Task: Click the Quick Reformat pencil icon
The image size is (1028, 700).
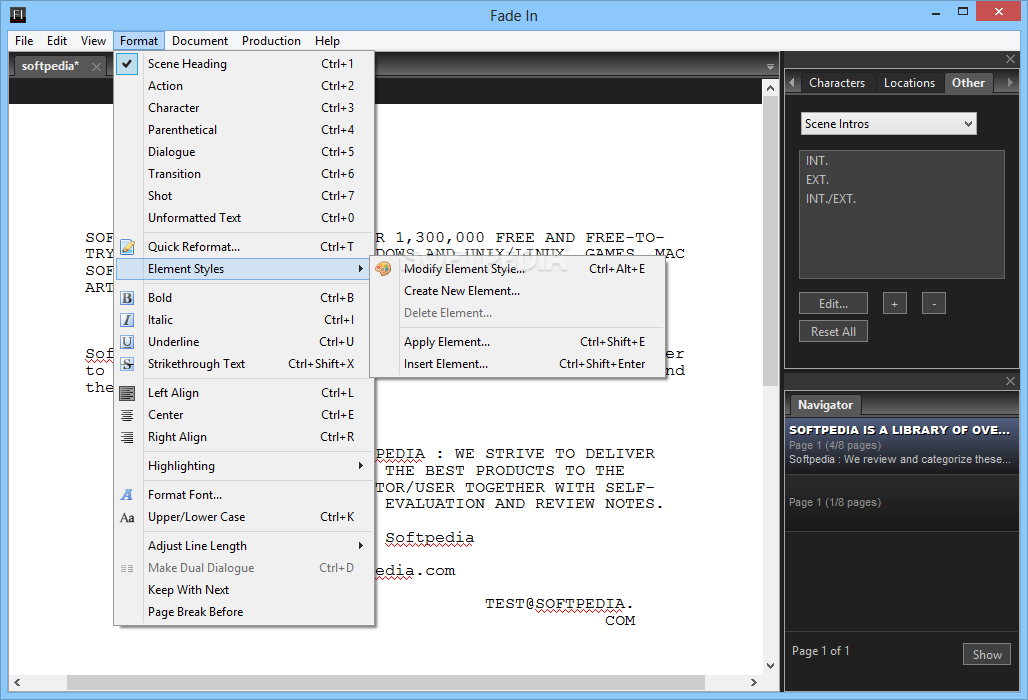Action: click(127, 247)
